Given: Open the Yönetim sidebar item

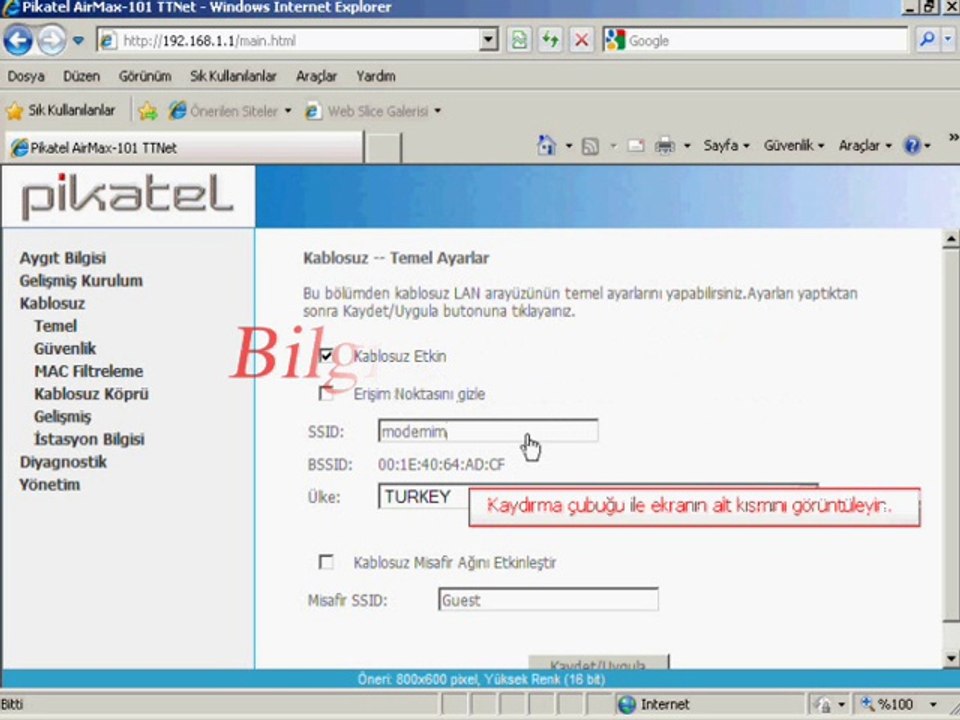Looking at the screenshot, I should click(x=50, y=484).
